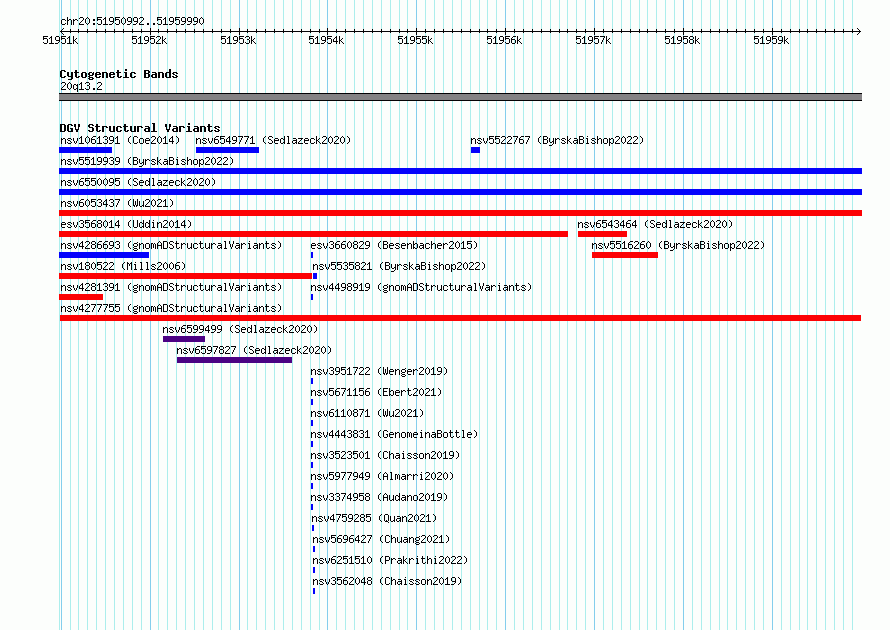Select the nsv6251510 (Prakrithi2022) label
This screenshot has height=630, width=890.
(390, 560)
